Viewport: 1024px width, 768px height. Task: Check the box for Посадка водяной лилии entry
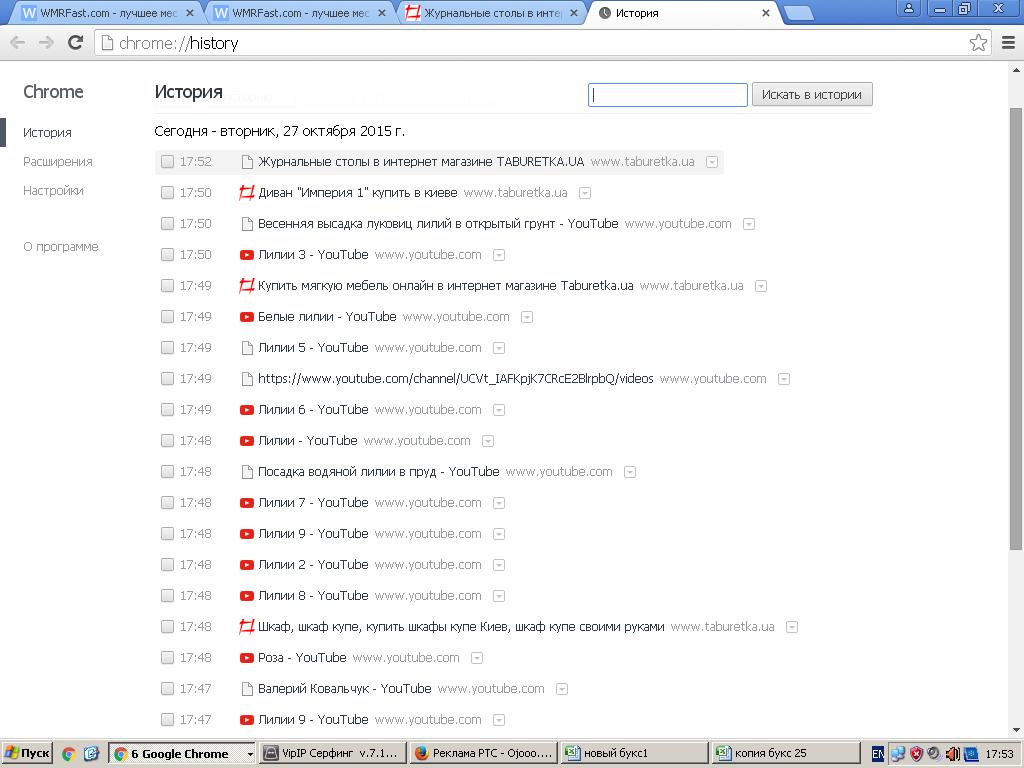point(167,472)
